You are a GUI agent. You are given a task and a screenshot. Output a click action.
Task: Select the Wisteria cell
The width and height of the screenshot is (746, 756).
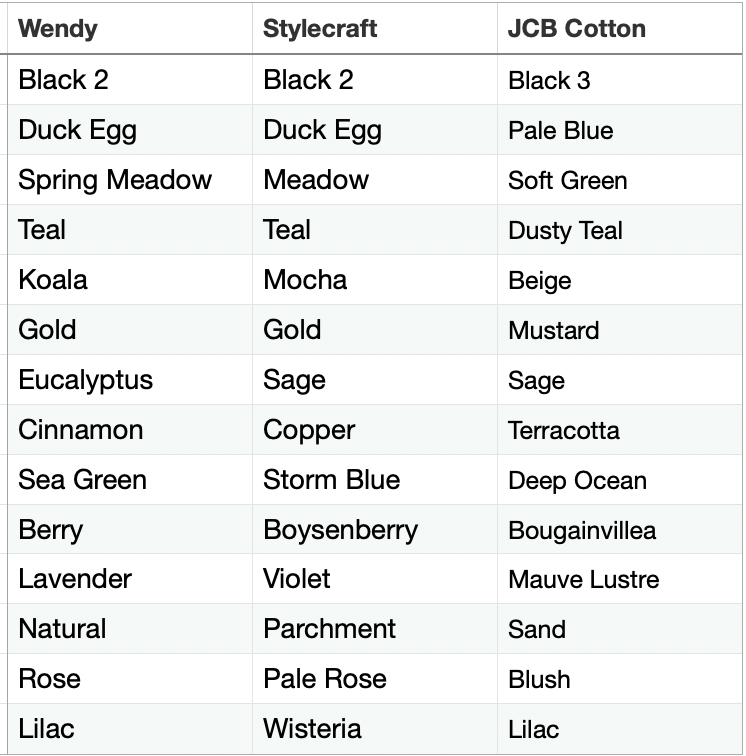[375, 729]
